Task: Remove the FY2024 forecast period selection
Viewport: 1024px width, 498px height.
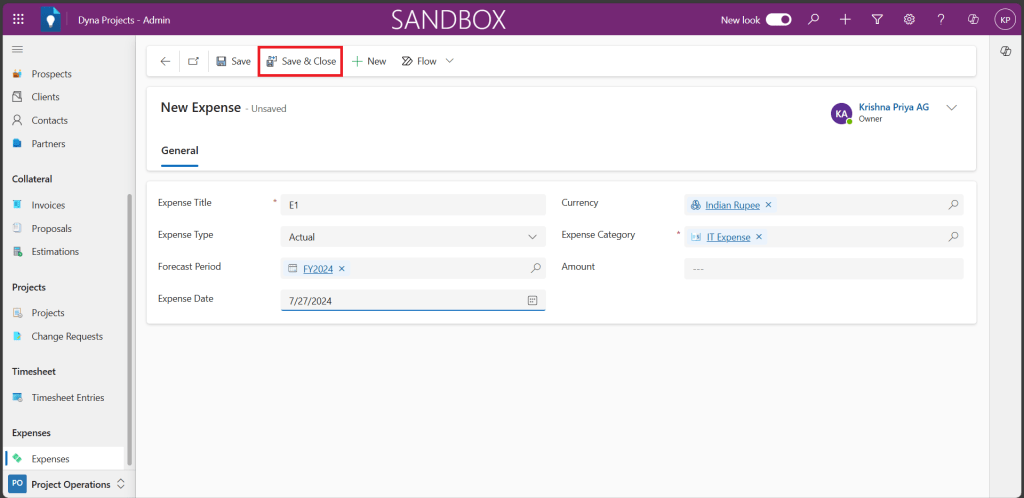Action: (342, 268)
